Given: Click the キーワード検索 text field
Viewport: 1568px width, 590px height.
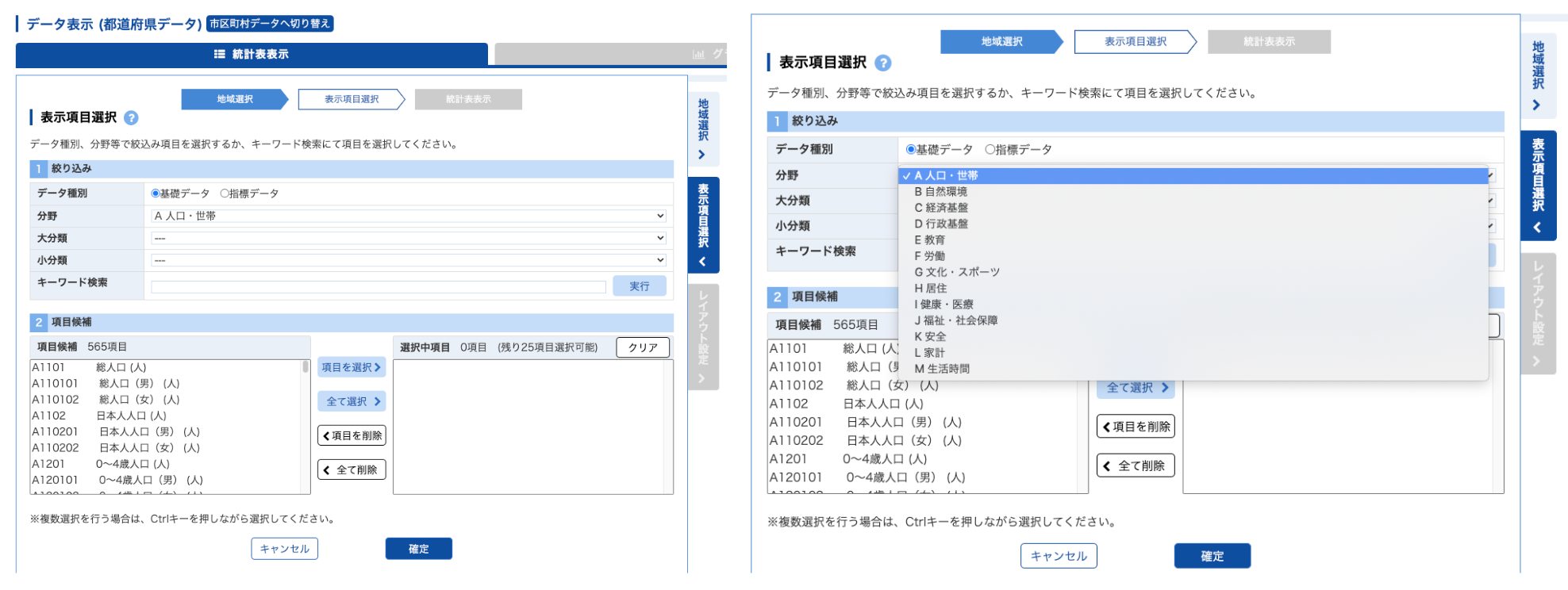Looking at the screenshot, I should [379, 286].
